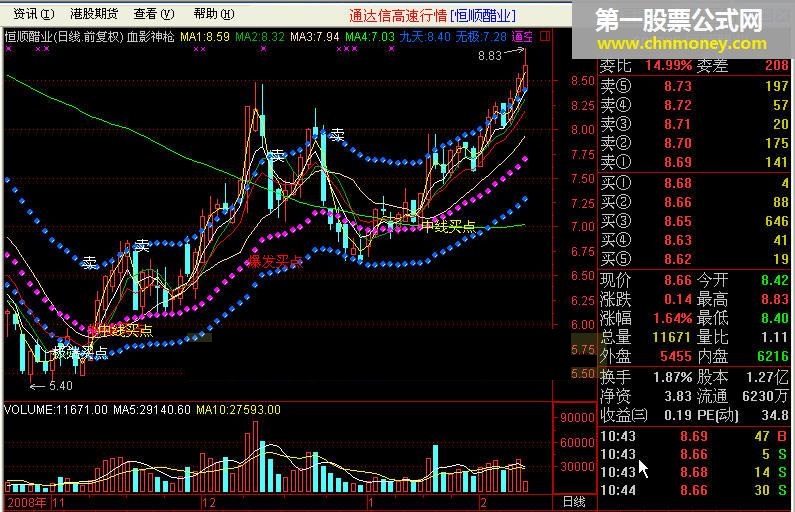Select the 卖⑤ 8.73 order row
Viewport: 795px width, 512px height.
[x=694, y=86]
